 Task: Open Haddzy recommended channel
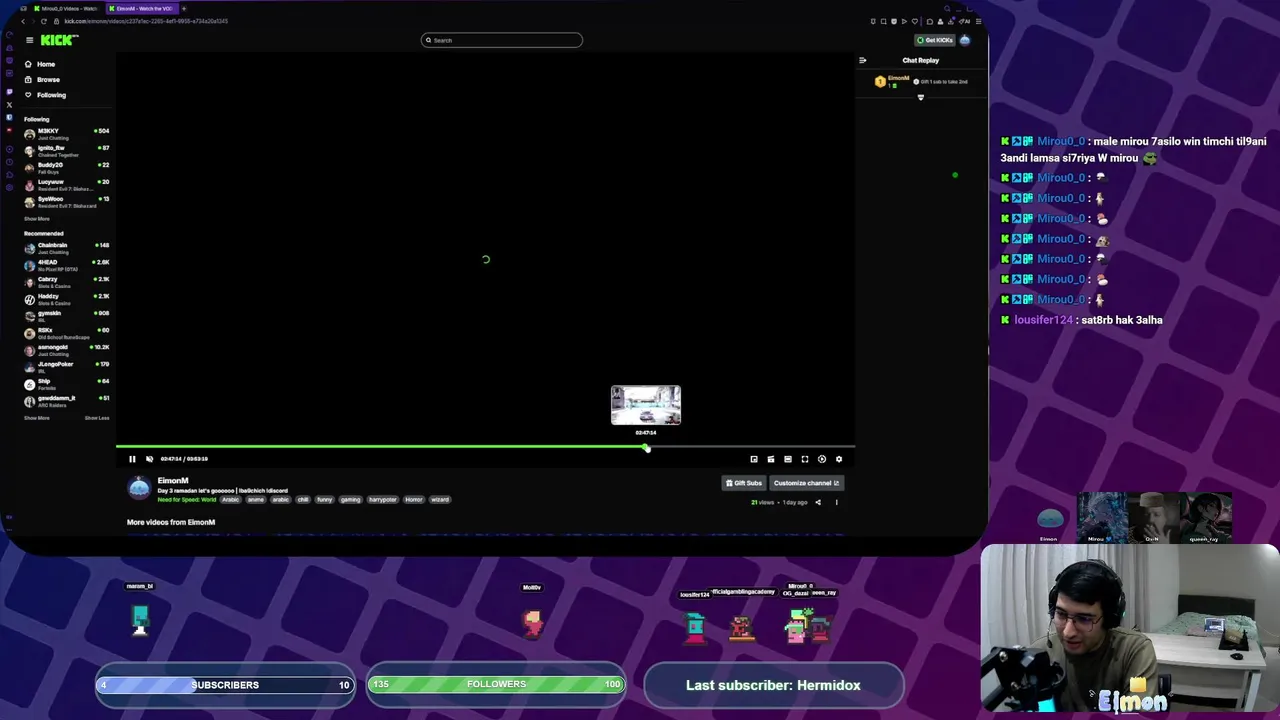point(67,299)
